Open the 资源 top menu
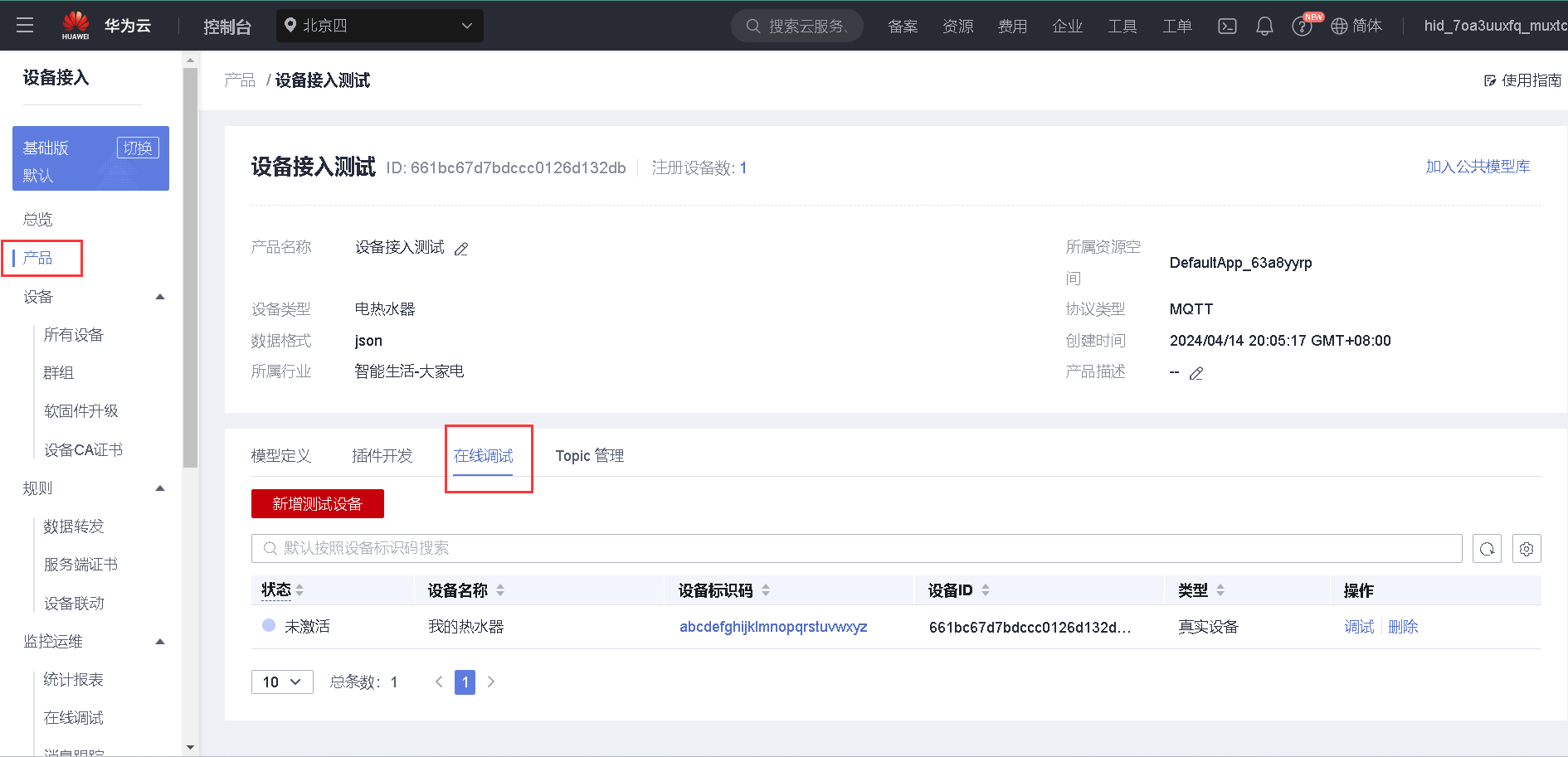Viewport: 1568px width, 757px height. click(958, 27)
